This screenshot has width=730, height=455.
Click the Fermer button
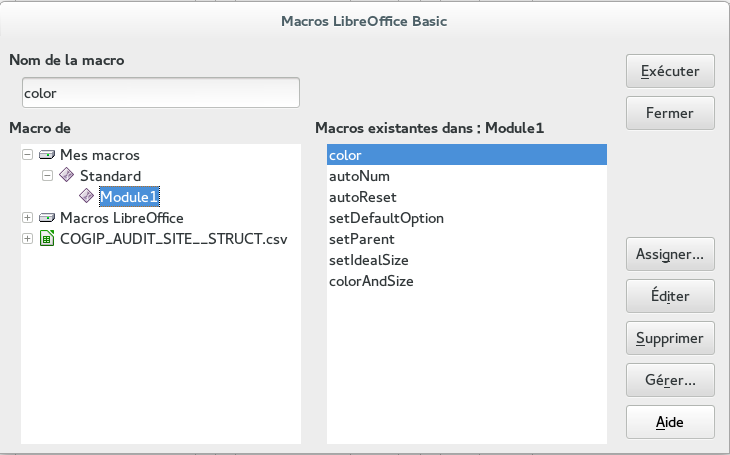pos(670,113)
